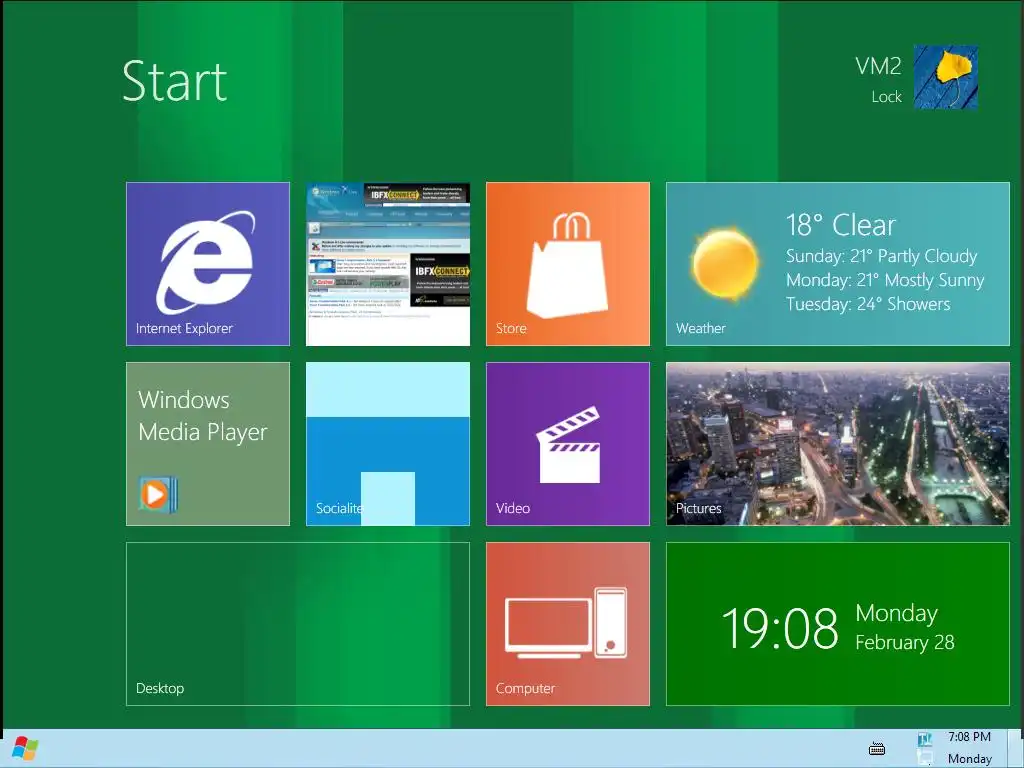This screenshot has height=768, width=1024.
Task: Open the Video clapperboard tile
Action: [x=568, y=444]
